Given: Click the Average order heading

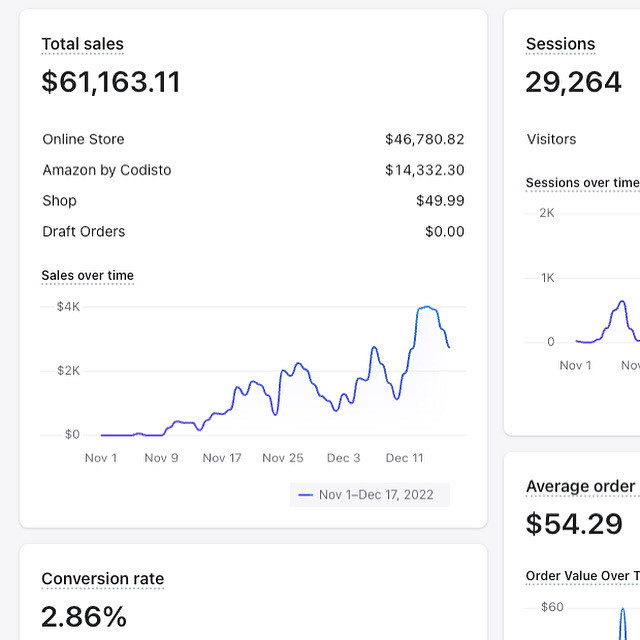Looking at the screenshot, I should pos(580,487).
